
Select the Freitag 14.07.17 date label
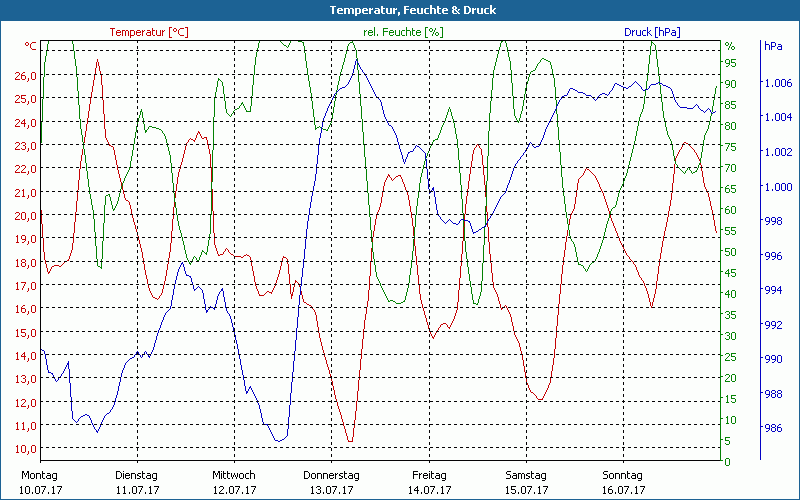coord(428,482)
